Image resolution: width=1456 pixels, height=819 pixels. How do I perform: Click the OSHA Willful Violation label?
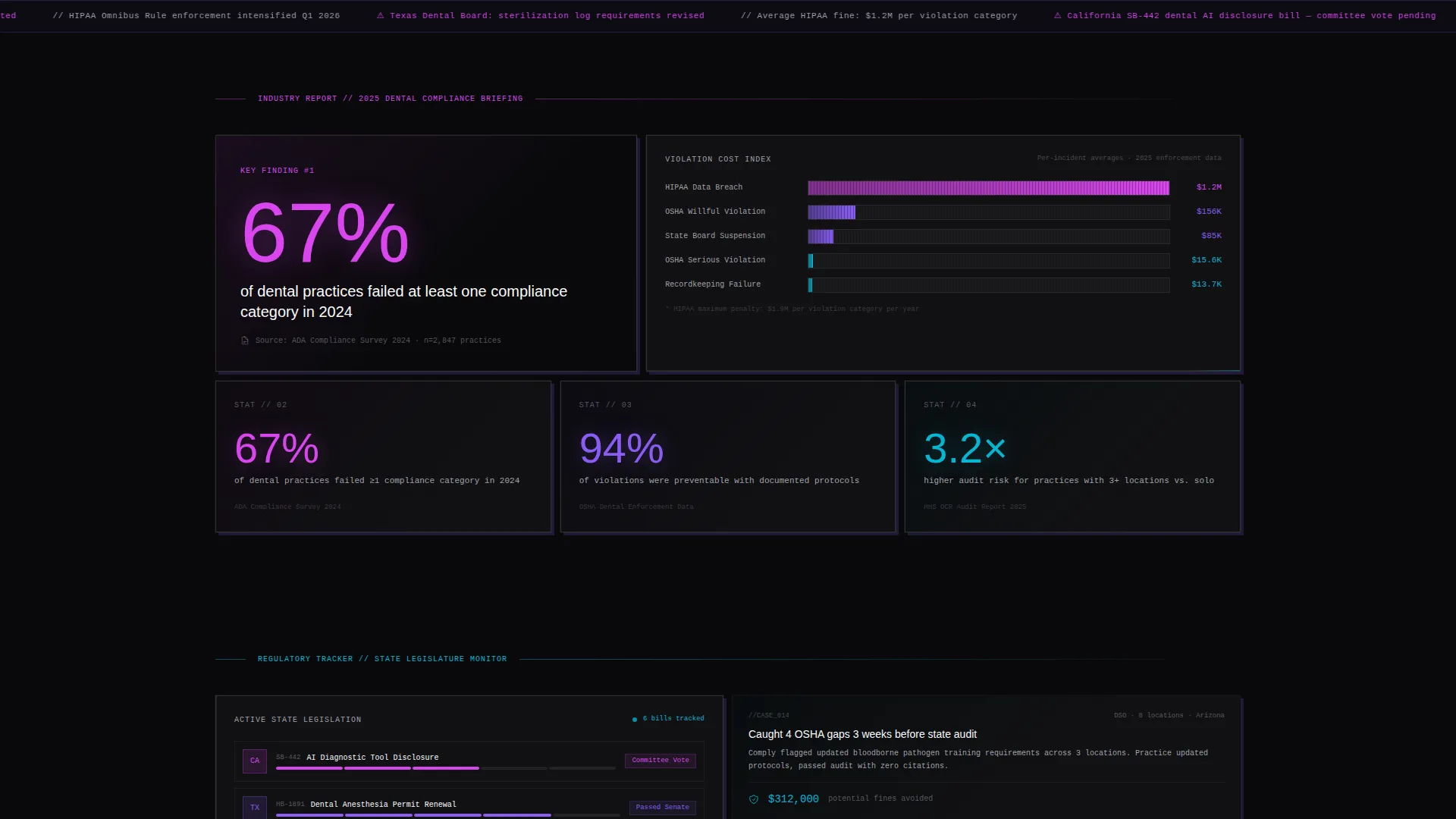tap(715, 212)
